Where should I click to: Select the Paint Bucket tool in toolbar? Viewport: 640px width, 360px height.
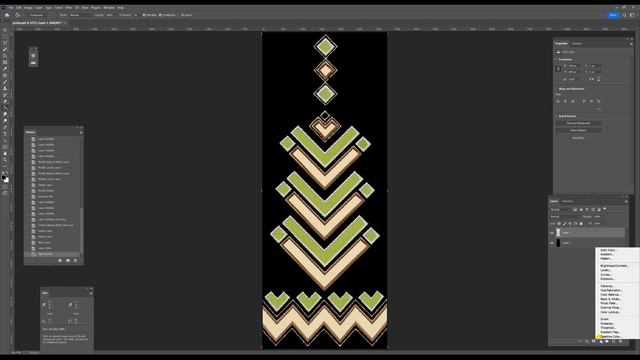coord(5,108)
